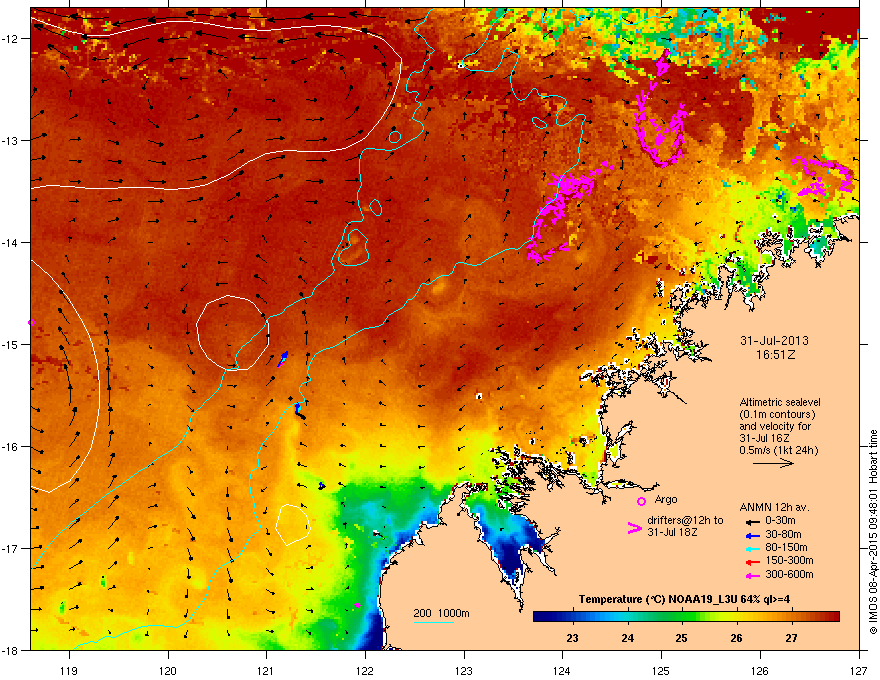Viewport: 880px width, 680px height.
Task: Click the green 25°C region of color bar
Action: click(x=681, y=617)
